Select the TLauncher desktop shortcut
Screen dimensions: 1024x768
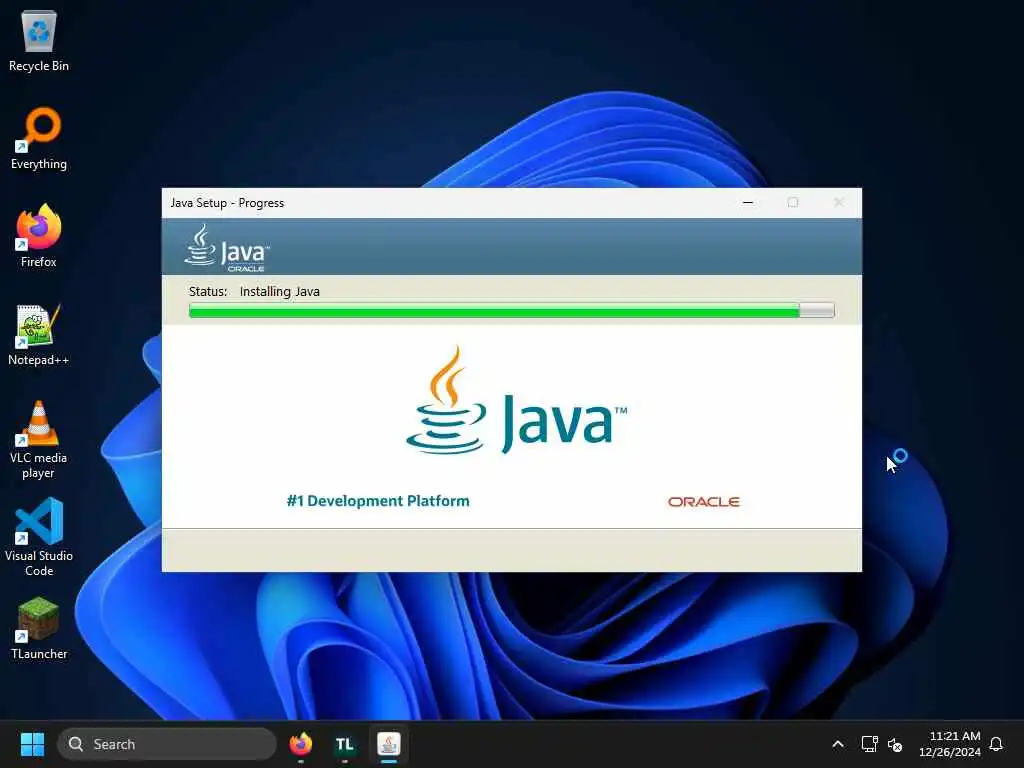[39, 628]
